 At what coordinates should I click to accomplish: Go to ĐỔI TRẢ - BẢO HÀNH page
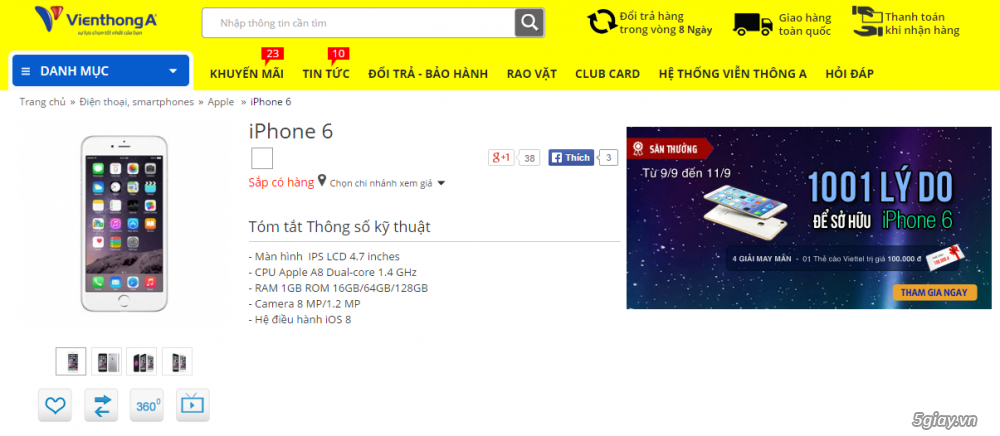[428, 74]
